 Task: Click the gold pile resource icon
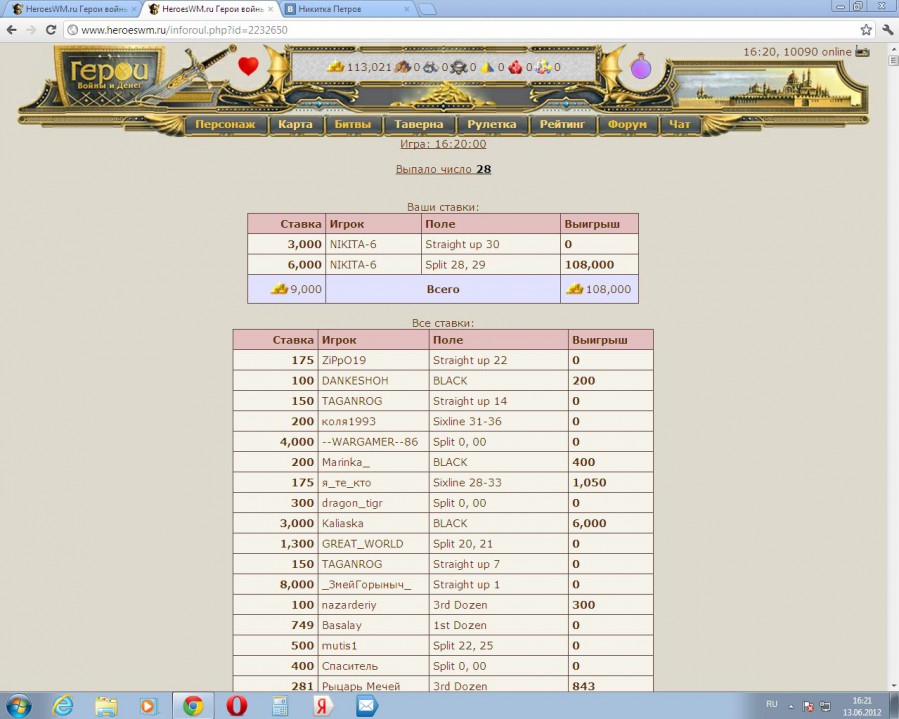pos(337,67)
